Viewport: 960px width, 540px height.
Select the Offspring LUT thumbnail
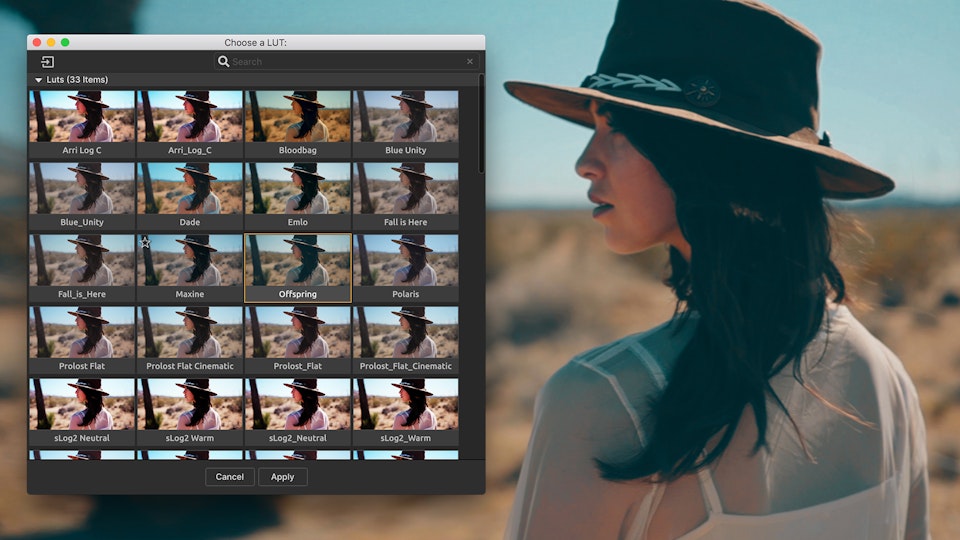coord(298,260)
